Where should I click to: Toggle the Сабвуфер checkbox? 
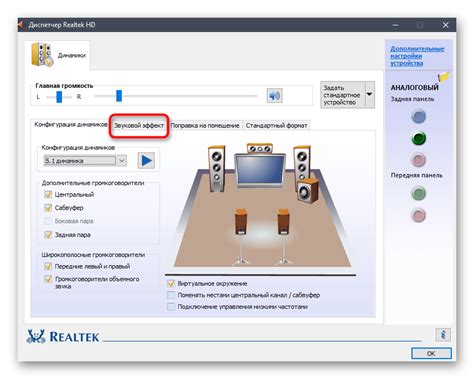[x=48, y=208]
